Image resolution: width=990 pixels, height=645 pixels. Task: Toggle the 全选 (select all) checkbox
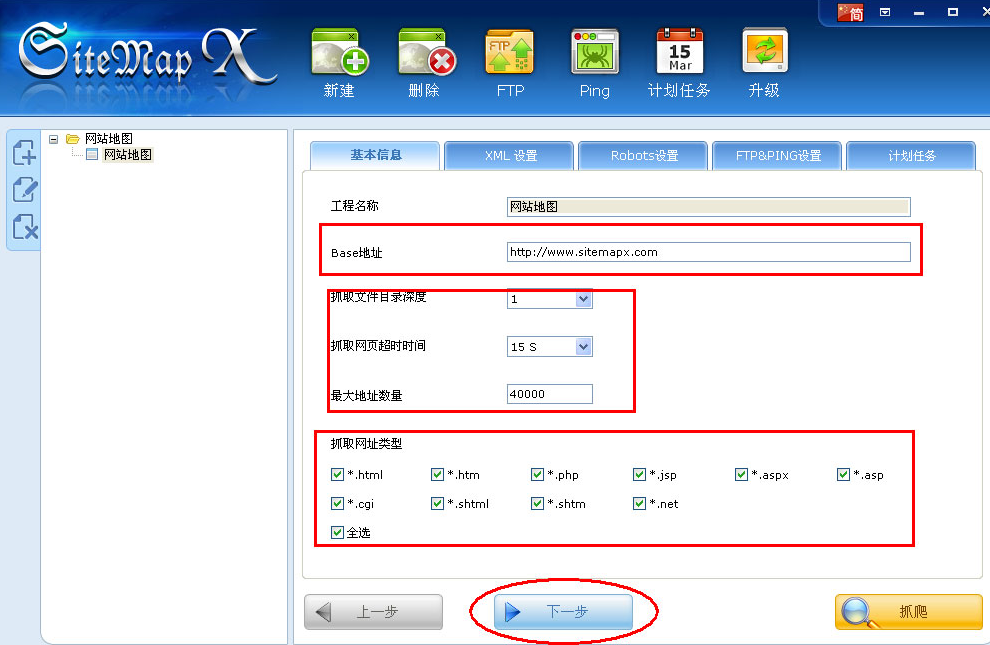(x=337, y=533)
